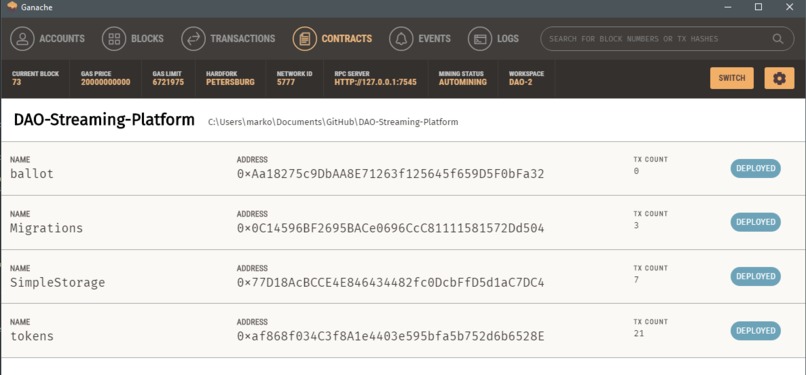Click the DAO-Streaming-Platform project title
The width and height of the screenshot is (806, 375).
tap(104, 120)
